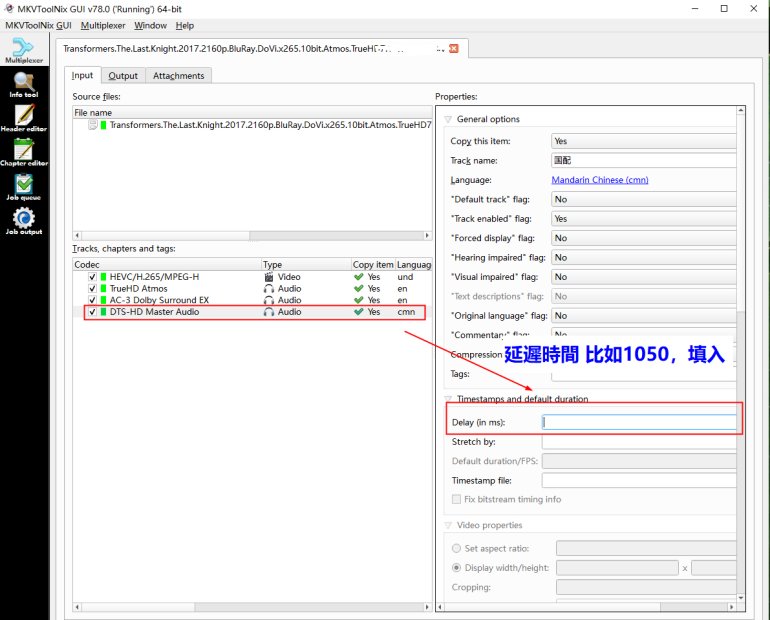Click the source file document icon
This screenshot has width=770, height=620.
(93, 125)
